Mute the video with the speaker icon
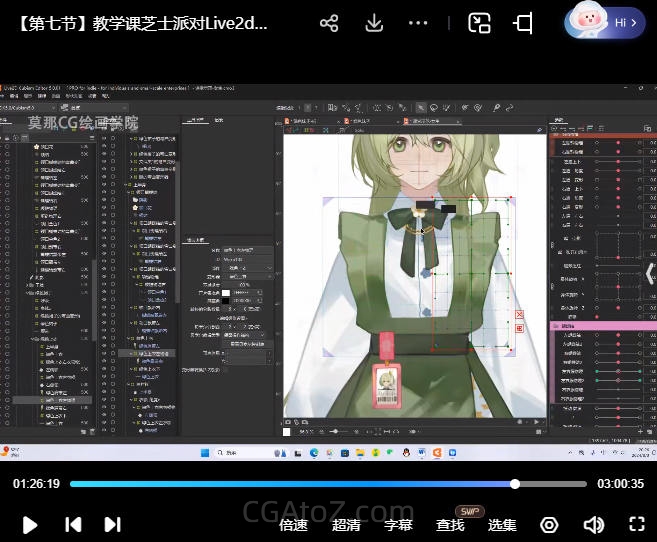This screenshot has height=542, width=657. tap(593, 525)
